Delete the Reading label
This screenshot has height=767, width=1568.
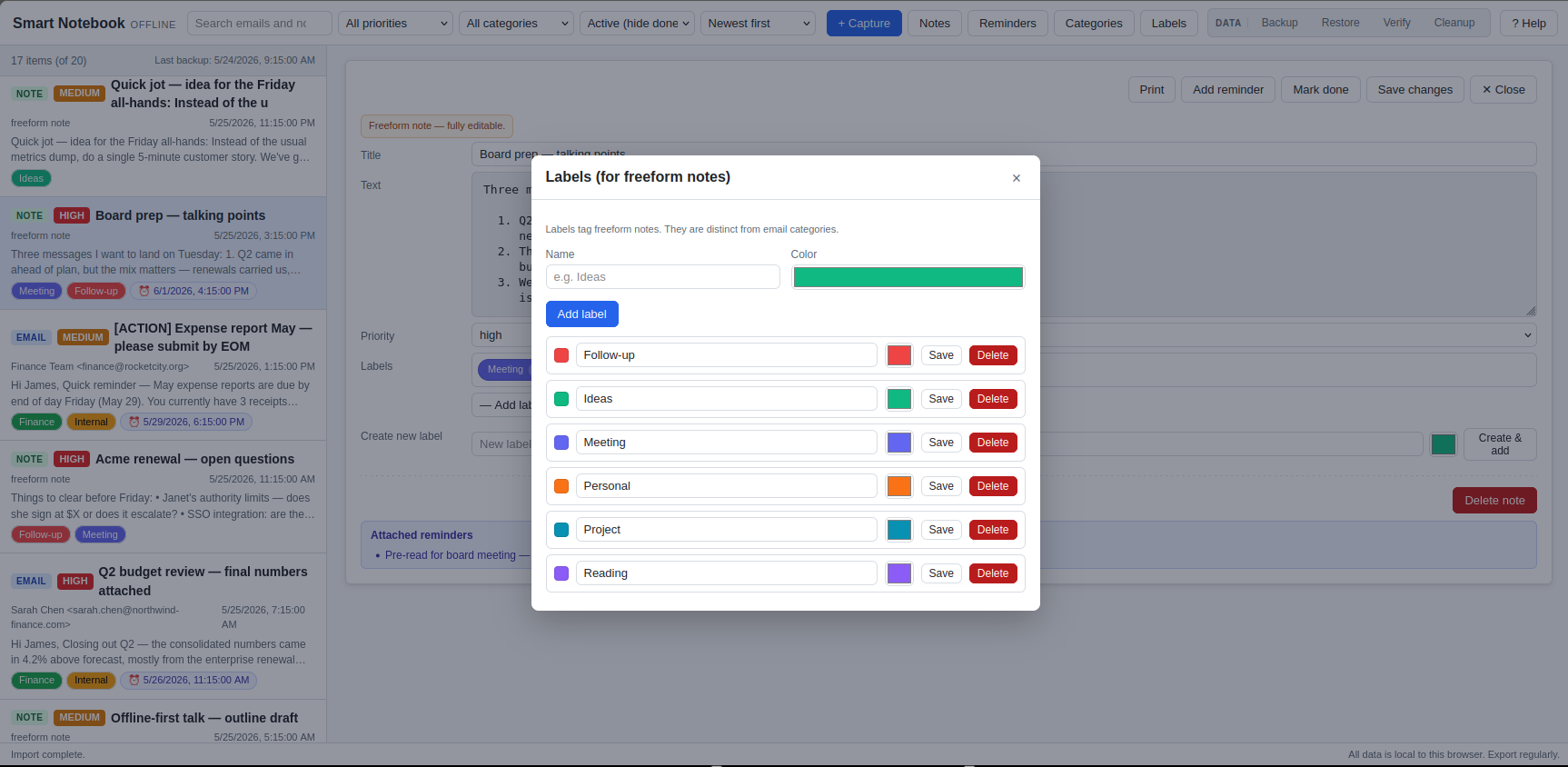tap(992, 573)
